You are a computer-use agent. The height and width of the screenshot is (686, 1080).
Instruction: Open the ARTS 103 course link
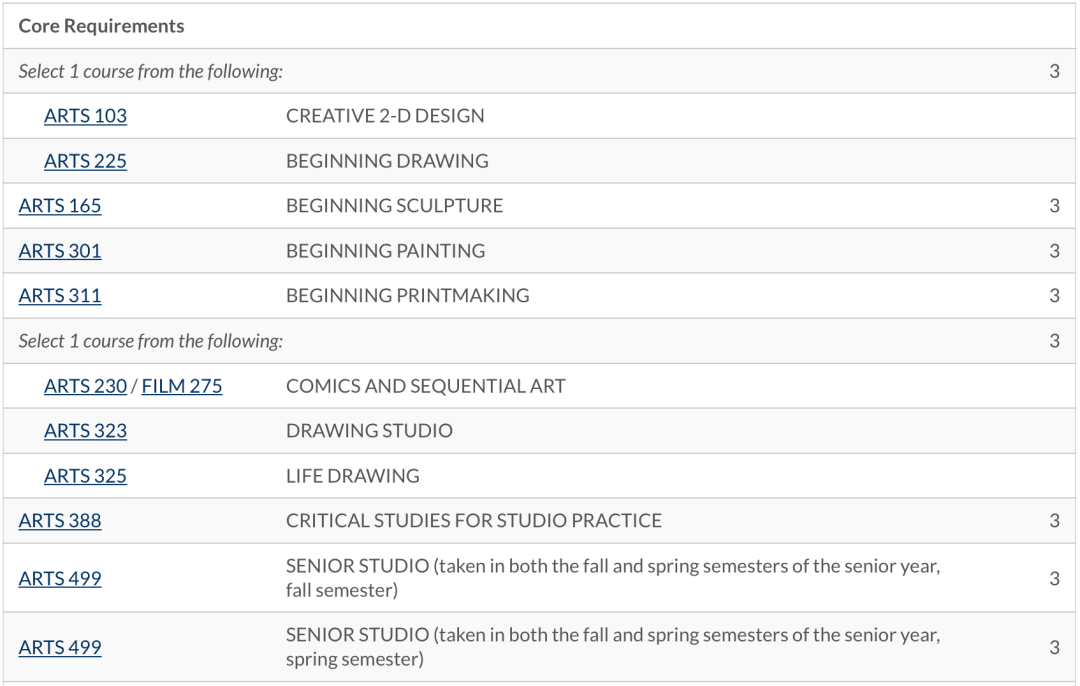85,116
